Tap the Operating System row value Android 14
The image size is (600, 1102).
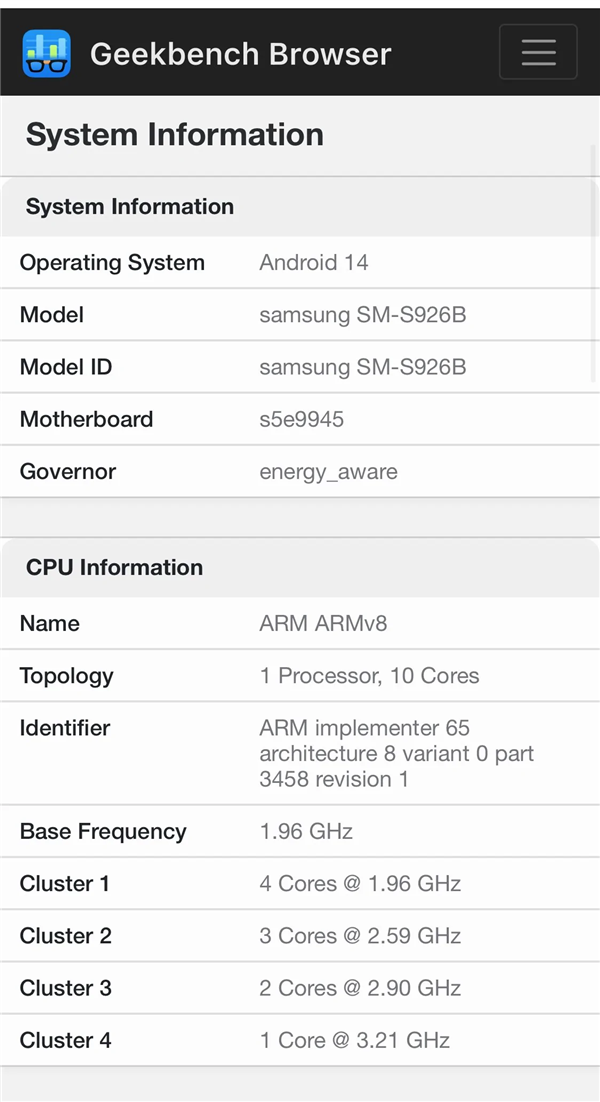(313, 262)
